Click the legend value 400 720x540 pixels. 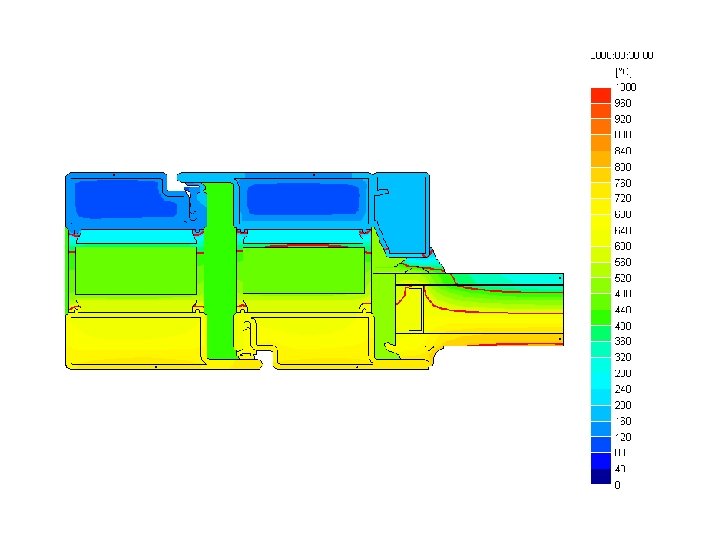click(x=623, y=326)
